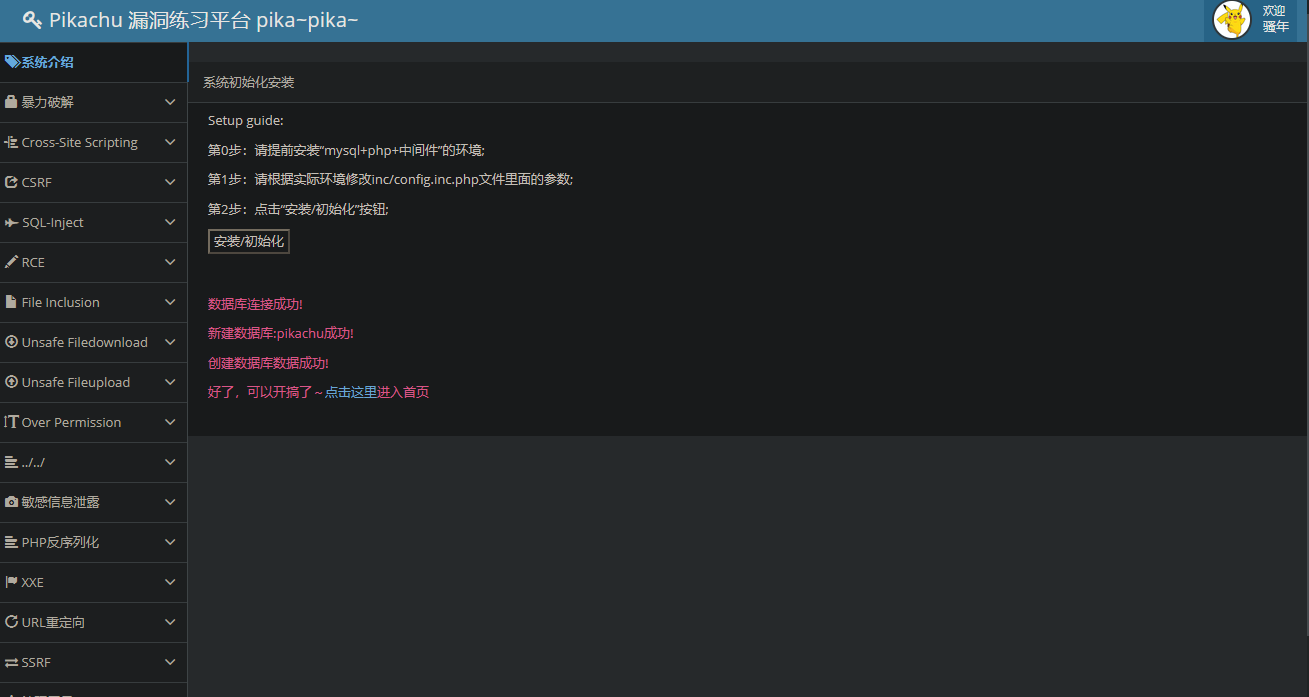Screen dimensions: 1309x697
Task: Click the plane icon beside SQL-Inject
Action: [11, 222]
